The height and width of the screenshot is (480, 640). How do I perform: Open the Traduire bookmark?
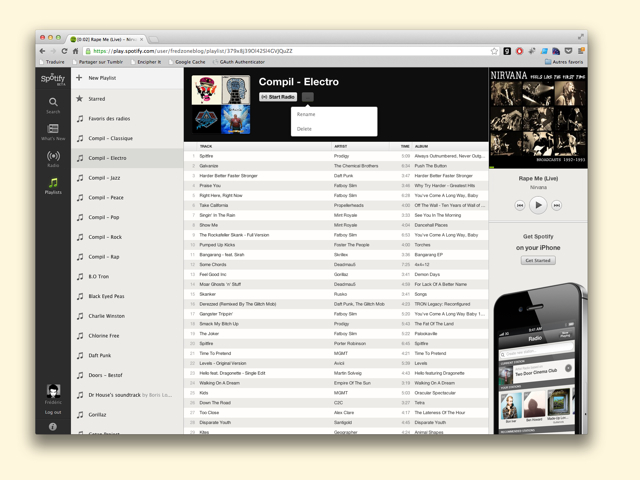click(x=52, y=62)
